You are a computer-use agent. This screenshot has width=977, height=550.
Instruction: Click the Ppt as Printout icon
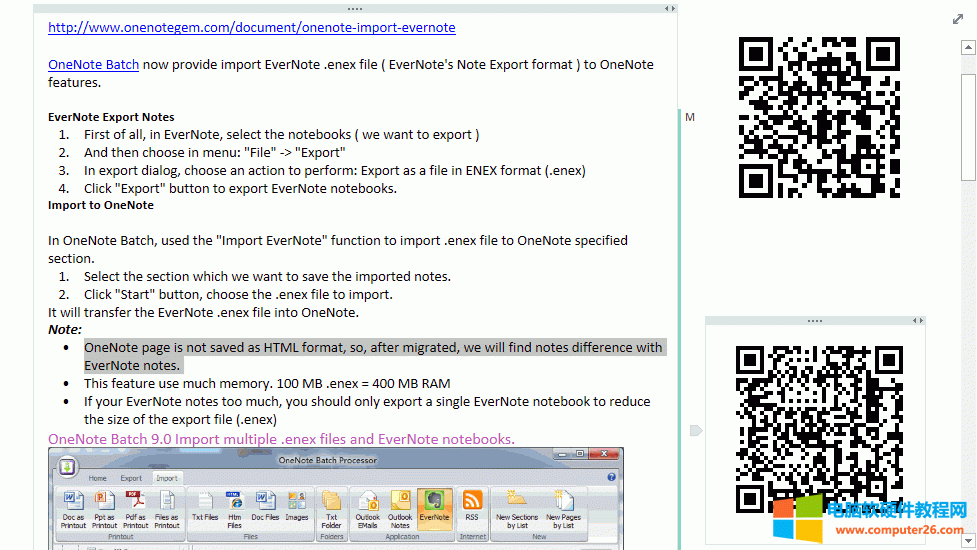104,510
